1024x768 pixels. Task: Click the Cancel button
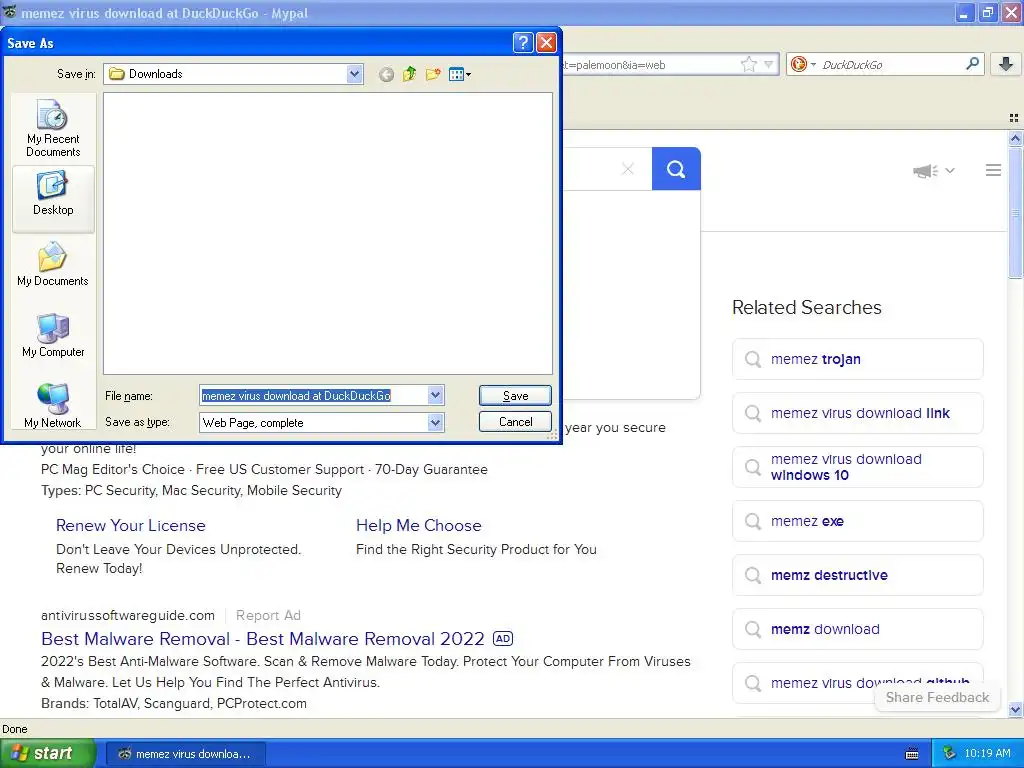click(515, 422)
